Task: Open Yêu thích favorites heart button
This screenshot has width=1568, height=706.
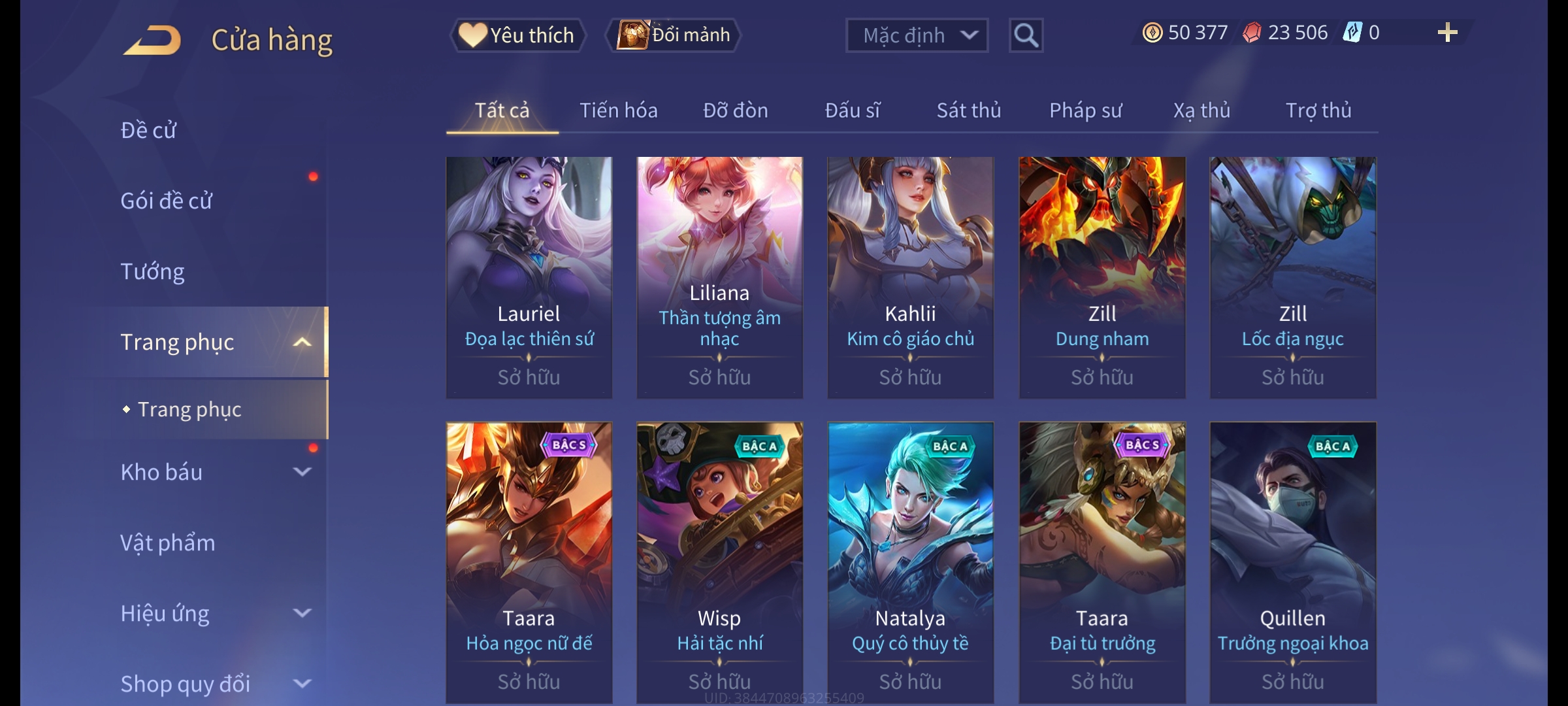Action: tap(517, 35)
